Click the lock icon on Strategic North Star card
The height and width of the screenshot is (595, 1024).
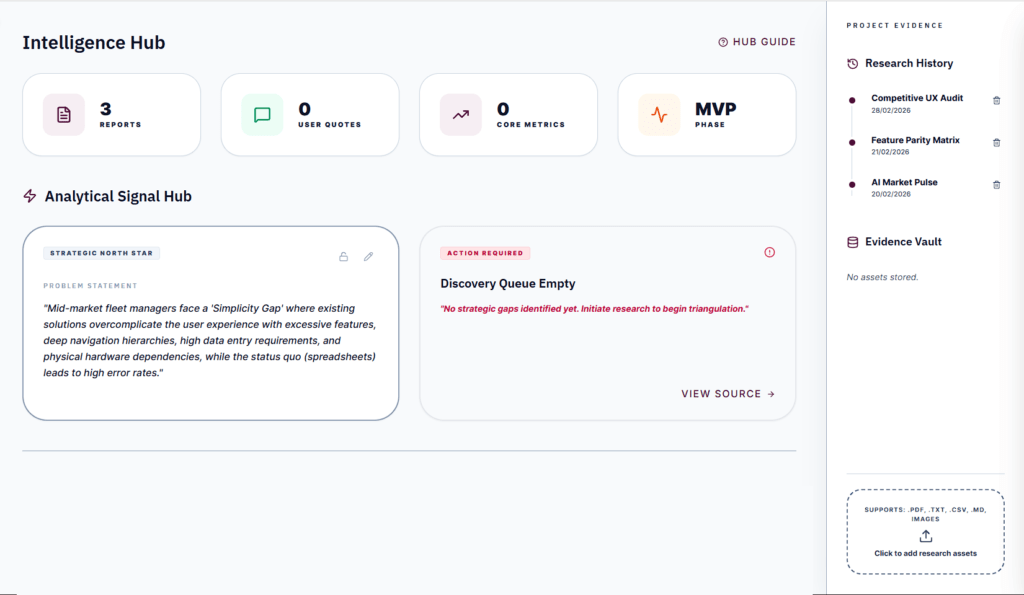pos(343,257)
